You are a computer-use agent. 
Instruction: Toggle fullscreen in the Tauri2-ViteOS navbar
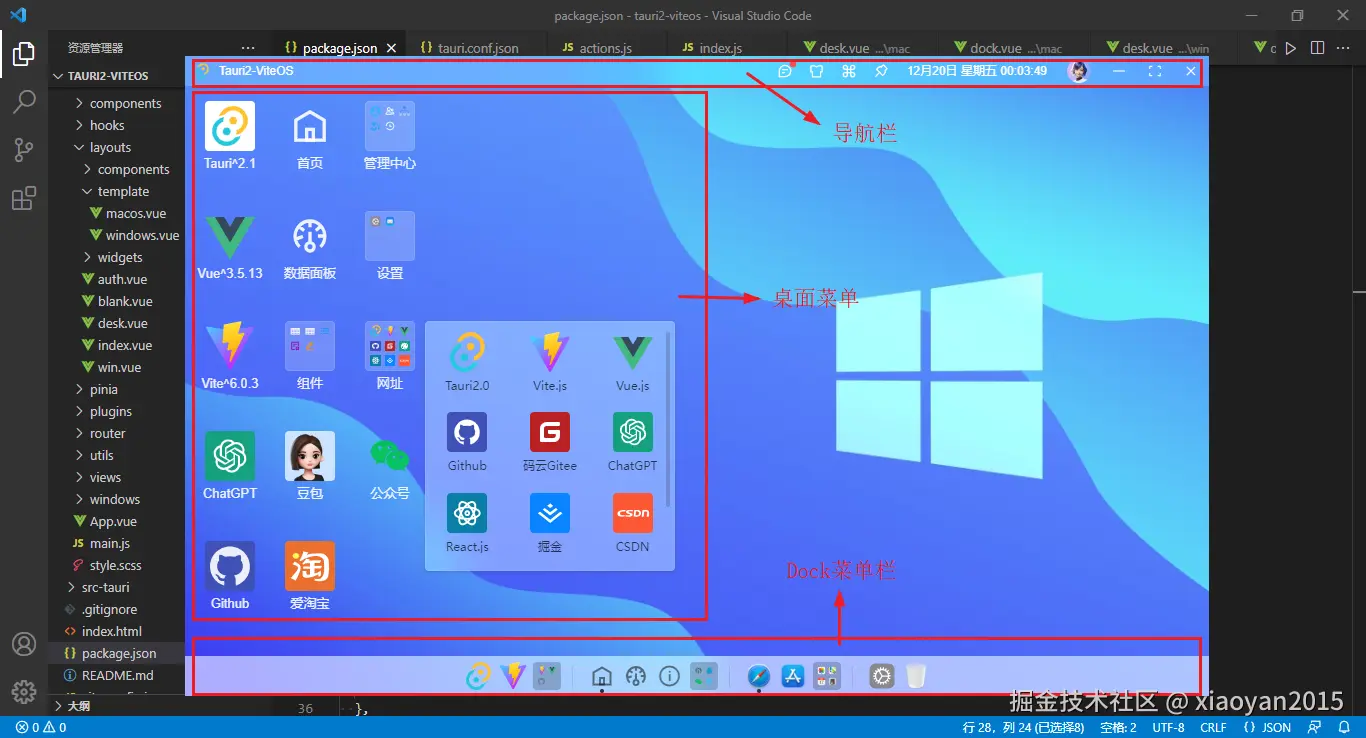point(1155,71)
